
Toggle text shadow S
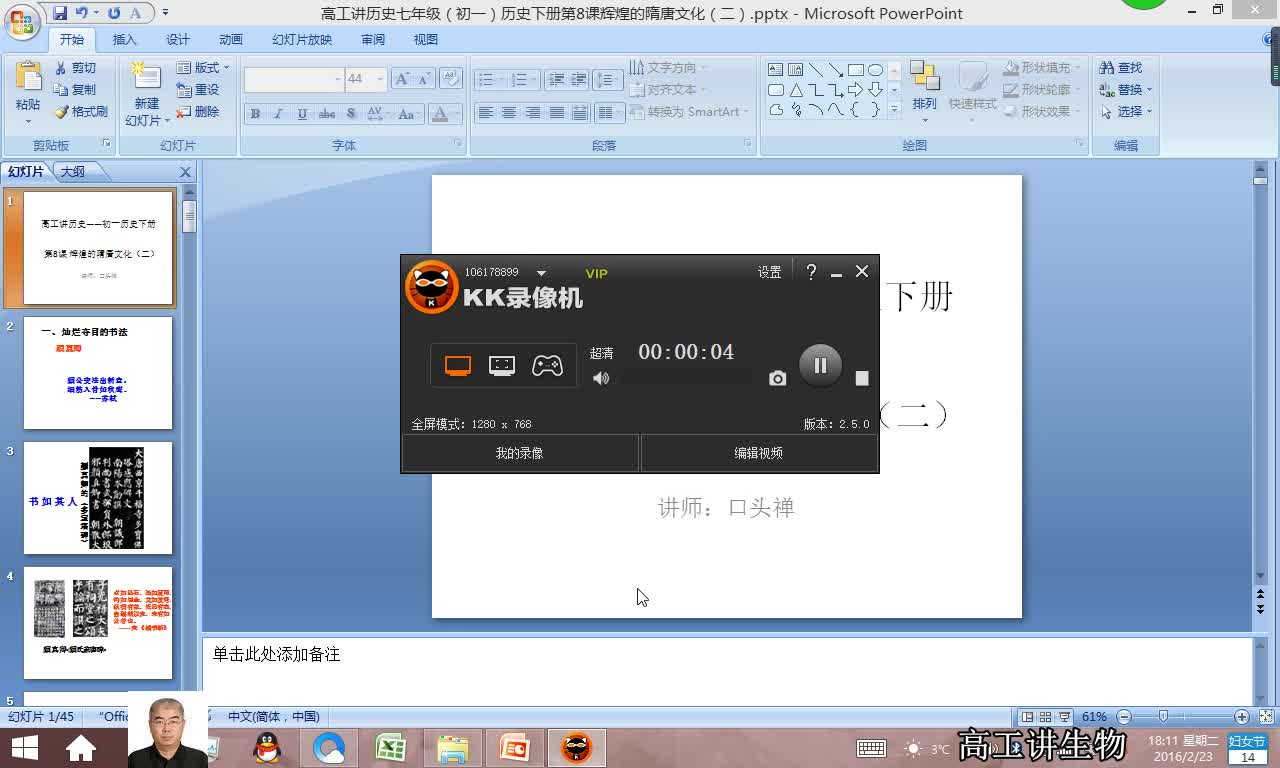[x=350, y=114]
